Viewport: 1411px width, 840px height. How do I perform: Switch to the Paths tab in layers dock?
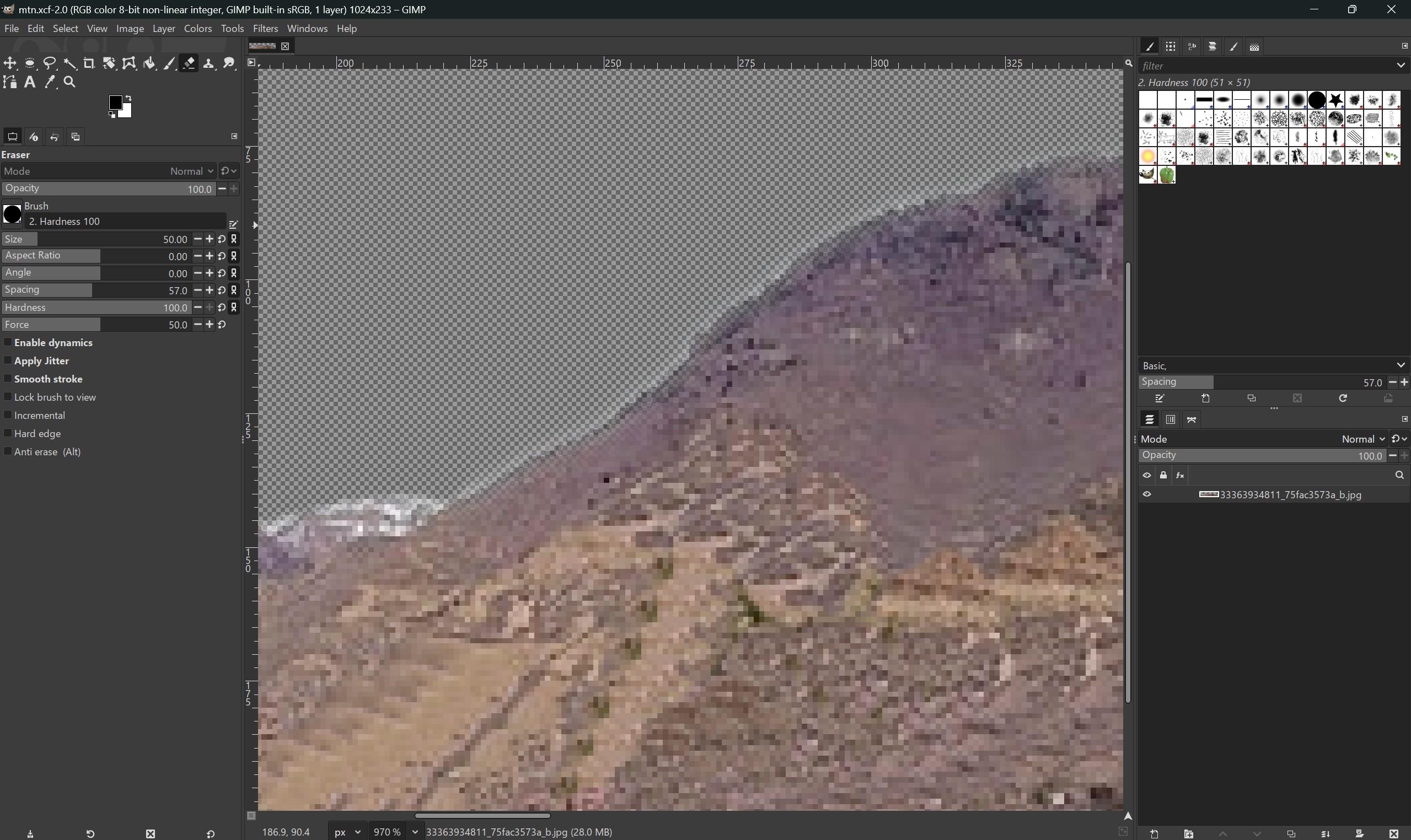click(1192, 420)
